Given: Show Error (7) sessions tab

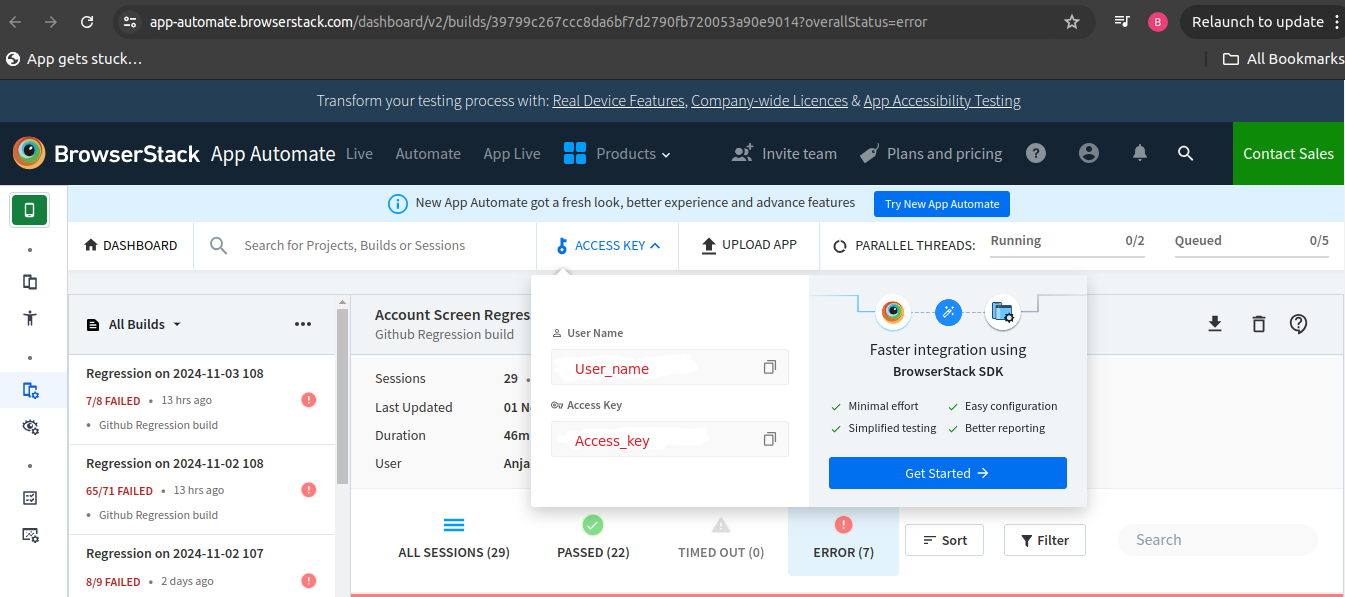Looking at the screenshot, I should point(843,540).
